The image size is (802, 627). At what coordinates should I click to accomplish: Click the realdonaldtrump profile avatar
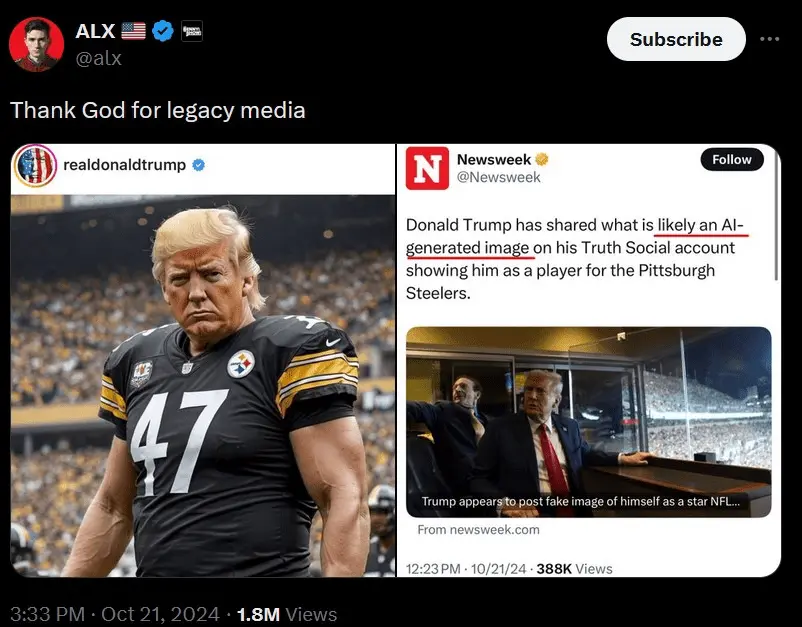pos(36,166)
